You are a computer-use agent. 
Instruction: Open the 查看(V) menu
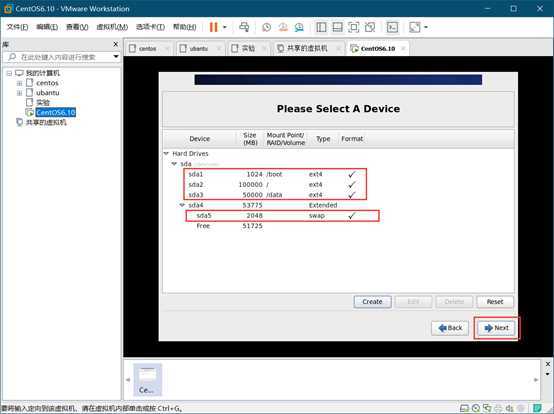click(77, 27)
